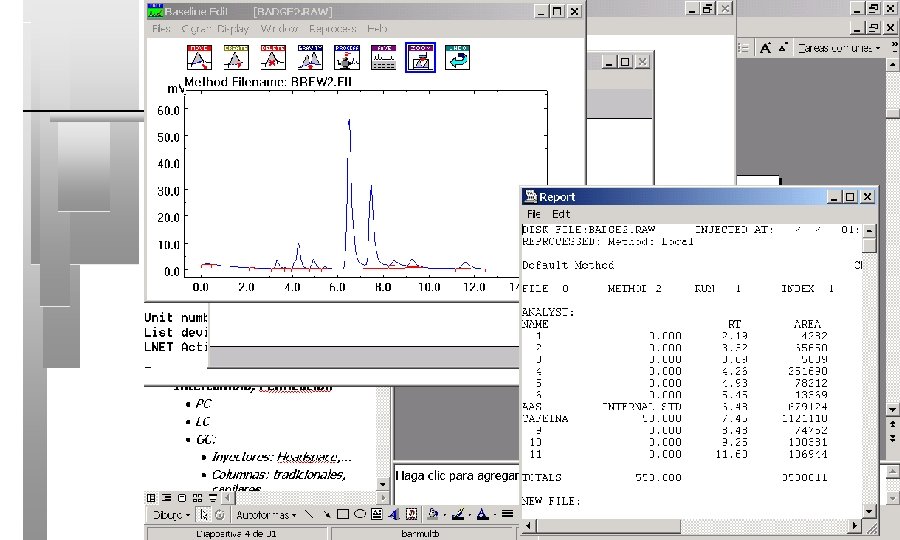Click the Insert clip art icon
The width and height of the screenshot is (900, 540).
pyautogui.click(x=411, y=514)
